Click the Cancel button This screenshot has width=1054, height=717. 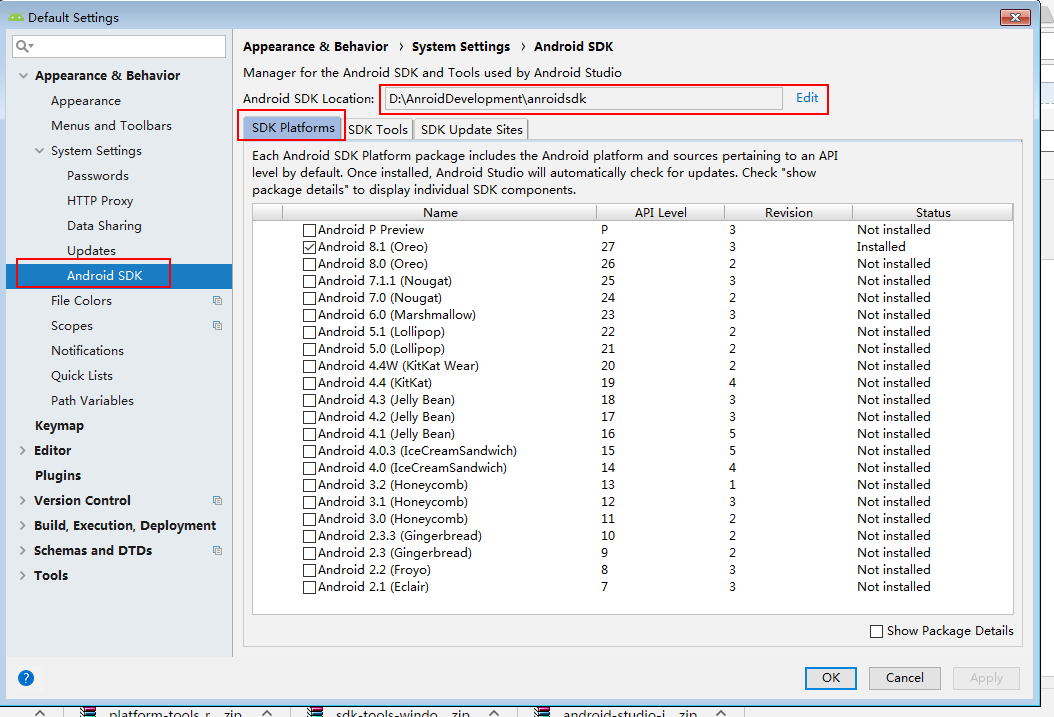[x=904, y=678]
